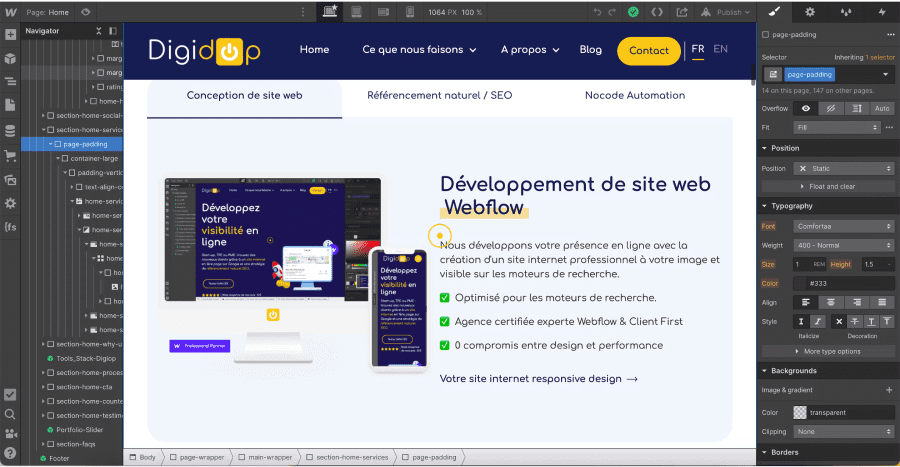Open the Components box icon in left sidebar

coord(10,59)
